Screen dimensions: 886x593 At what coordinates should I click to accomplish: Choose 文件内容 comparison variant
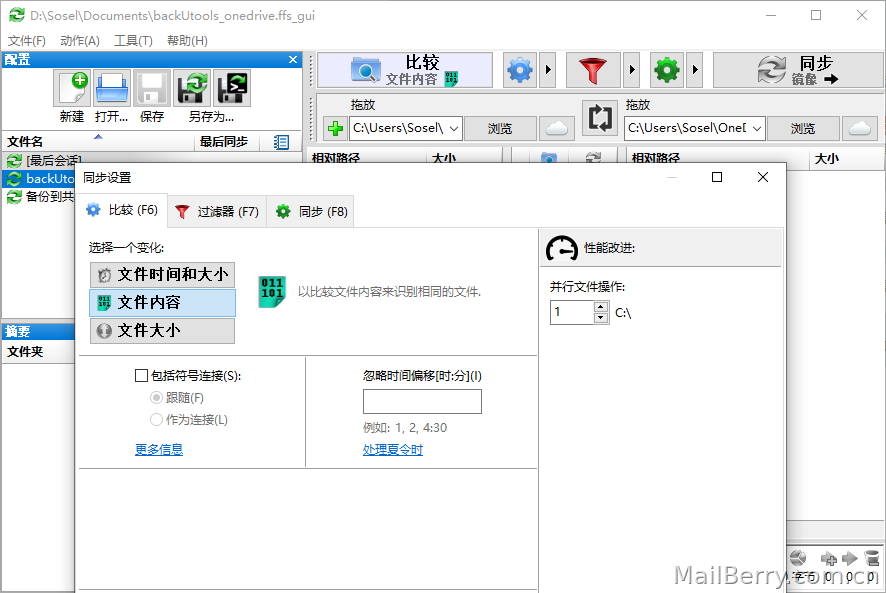point(162,302)
